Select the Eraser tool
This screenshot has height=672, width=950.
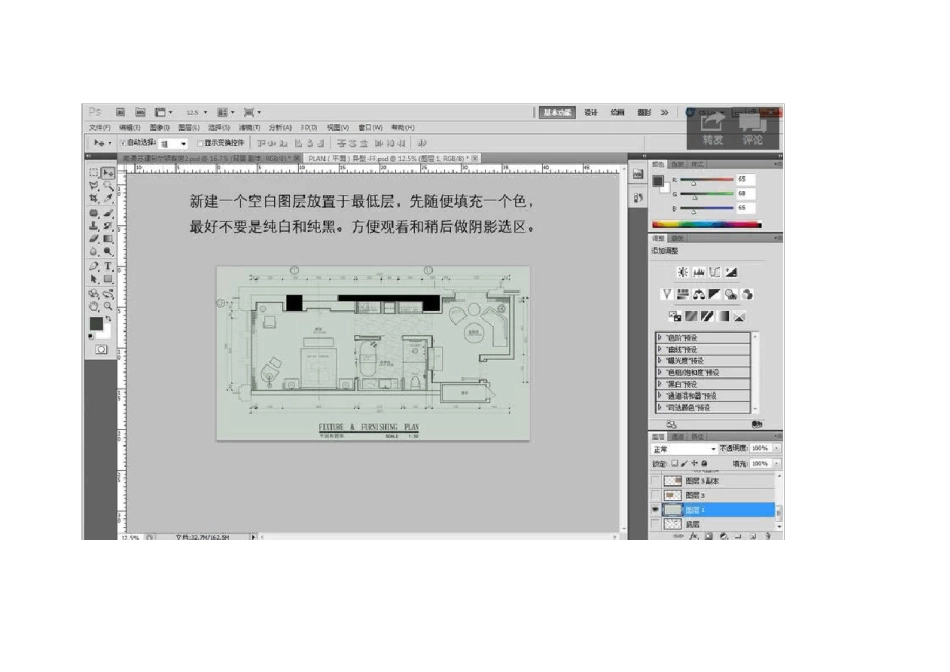[x=94, y=239]
